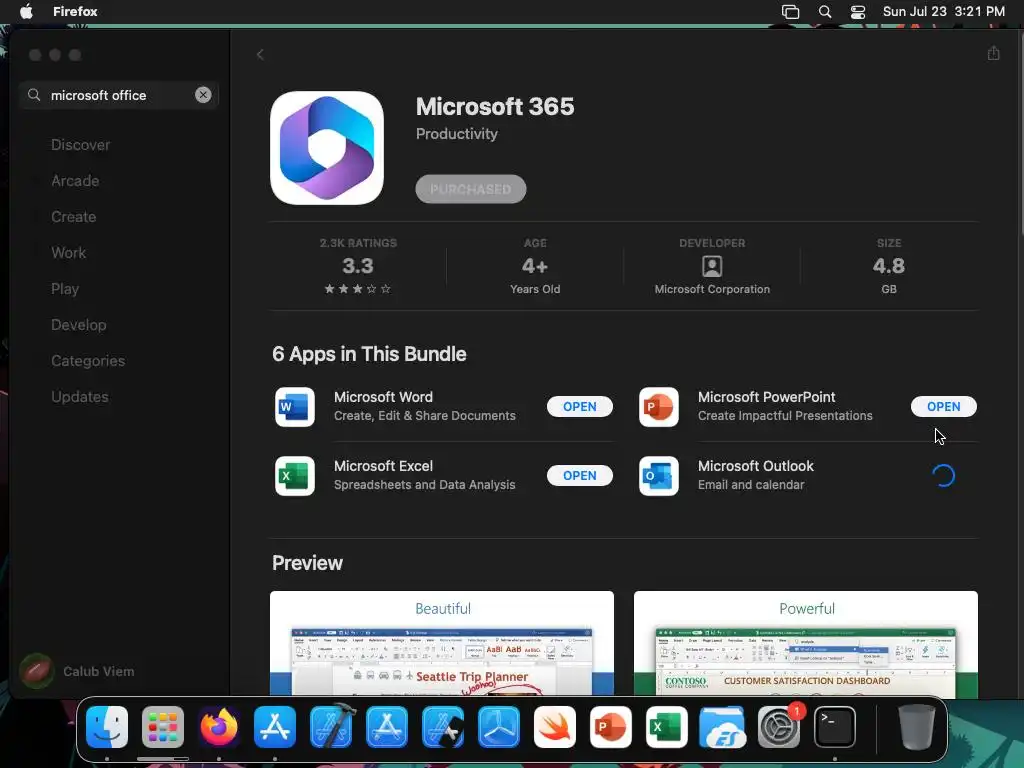
Task: Select Discover in the sidebar
Action: [80, 145]
